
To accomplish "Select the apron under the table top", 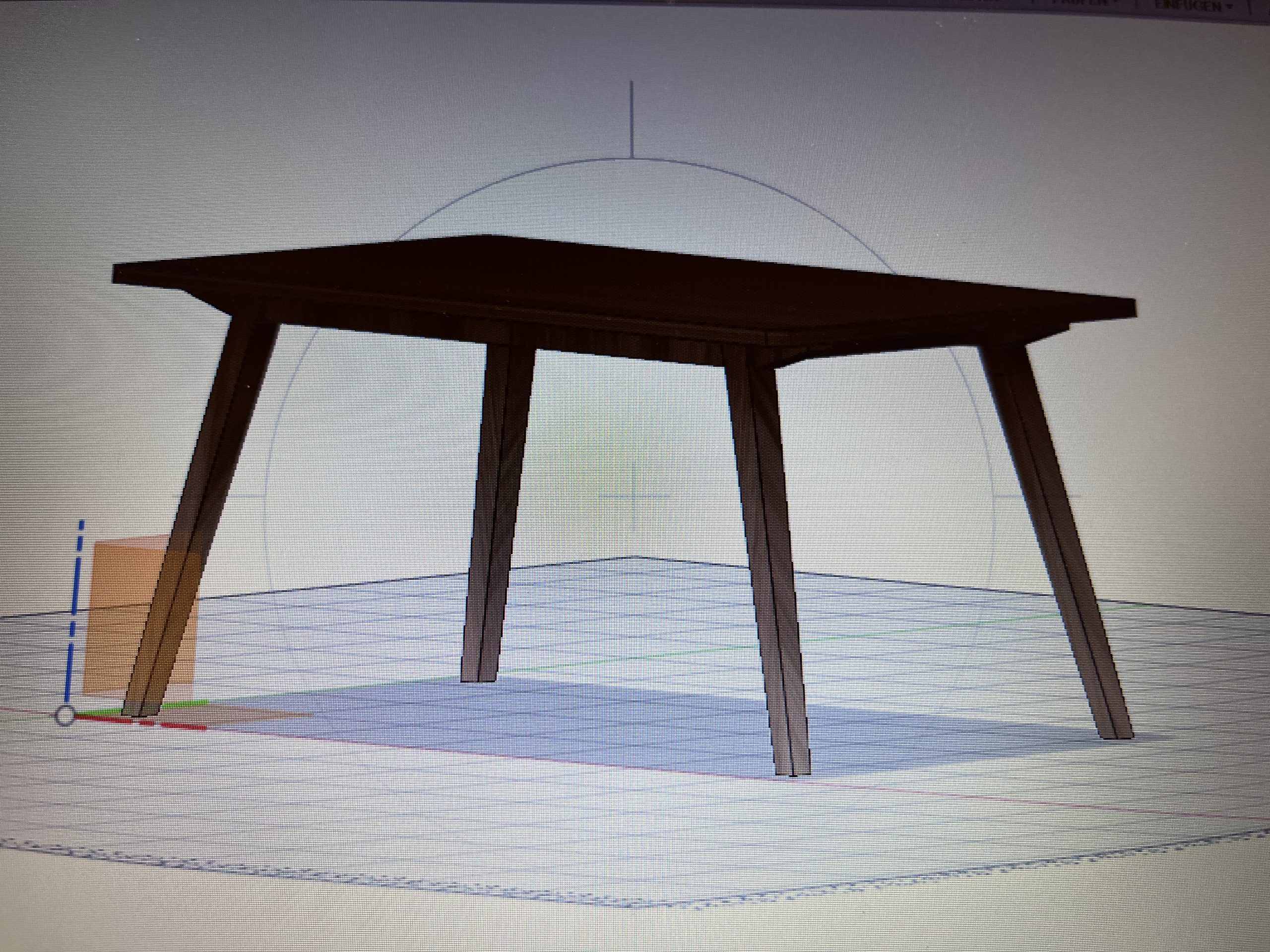I will pos(632,347).
